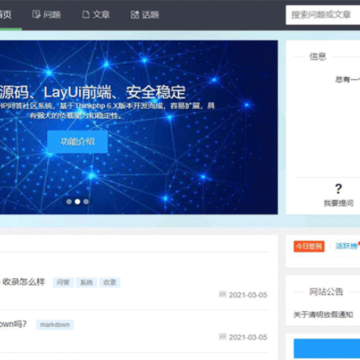Open the 活跃榜 link

coord(346,246)
